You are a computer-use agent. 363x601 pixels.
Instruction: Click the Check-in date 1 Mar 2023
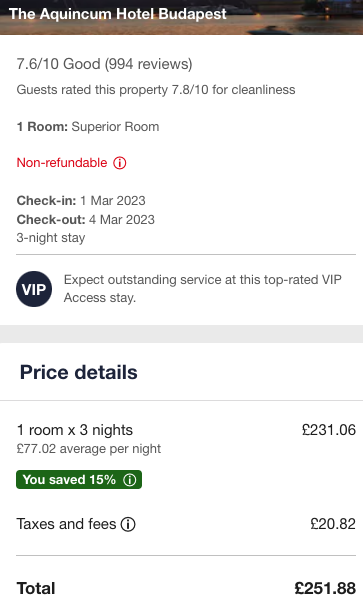[113, 200]
